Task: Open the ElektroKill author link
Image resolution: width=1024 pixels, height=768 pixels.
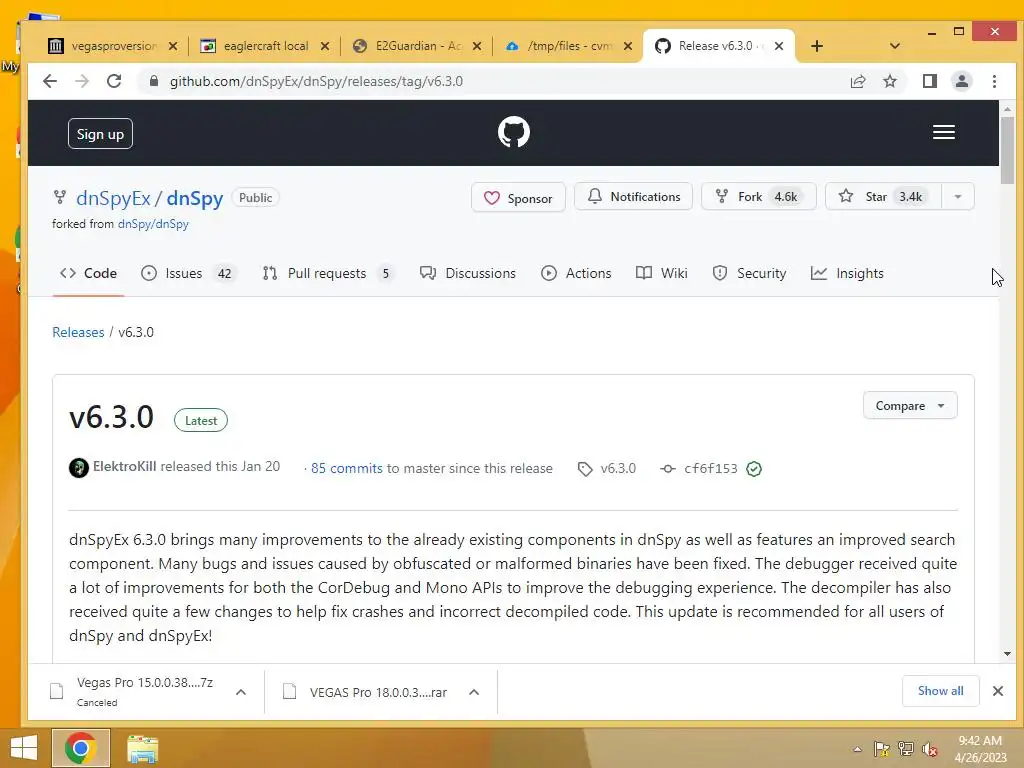Action: click(x=124, y=466)
